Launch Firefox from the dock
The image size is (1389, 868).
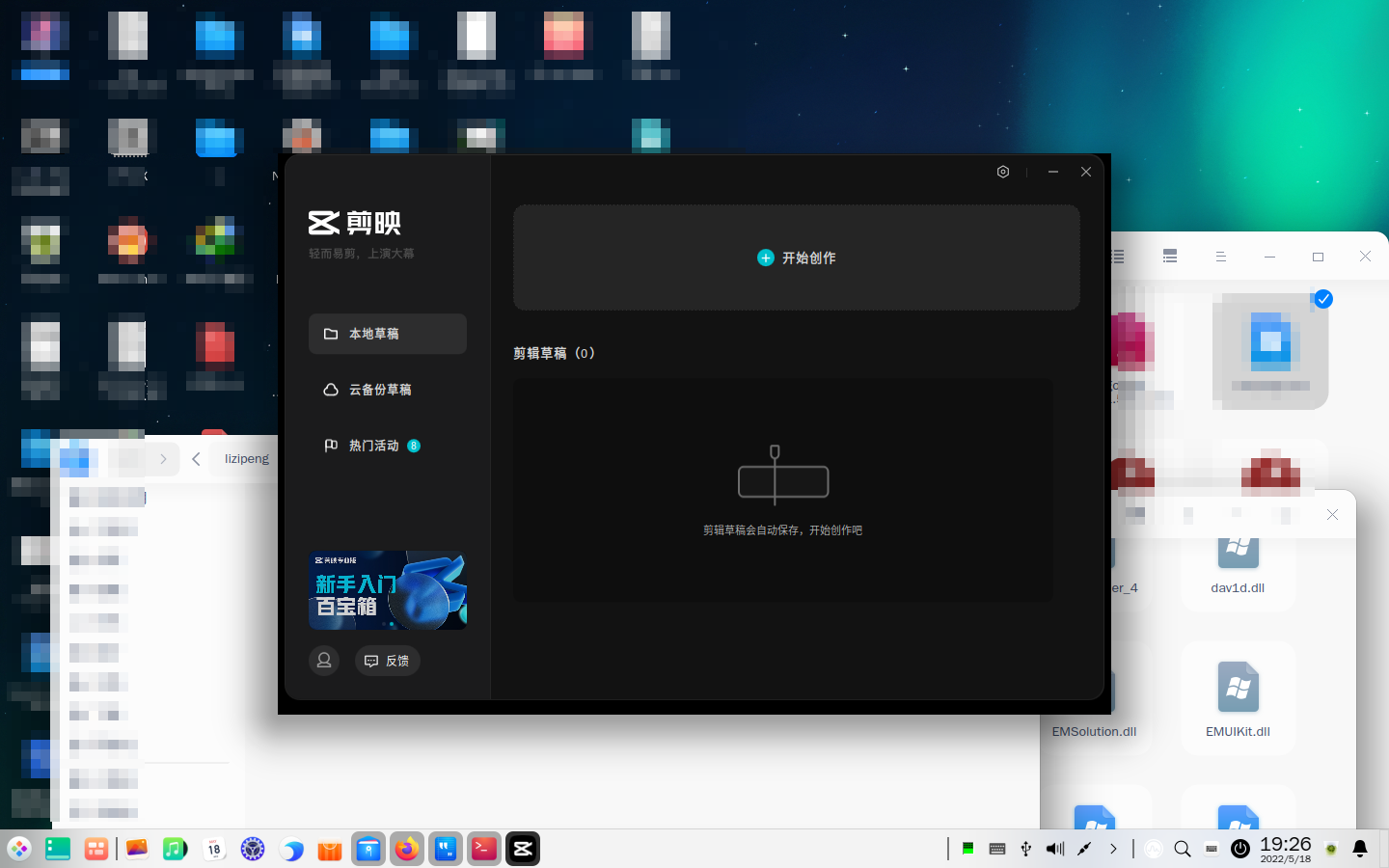[406, 849]
